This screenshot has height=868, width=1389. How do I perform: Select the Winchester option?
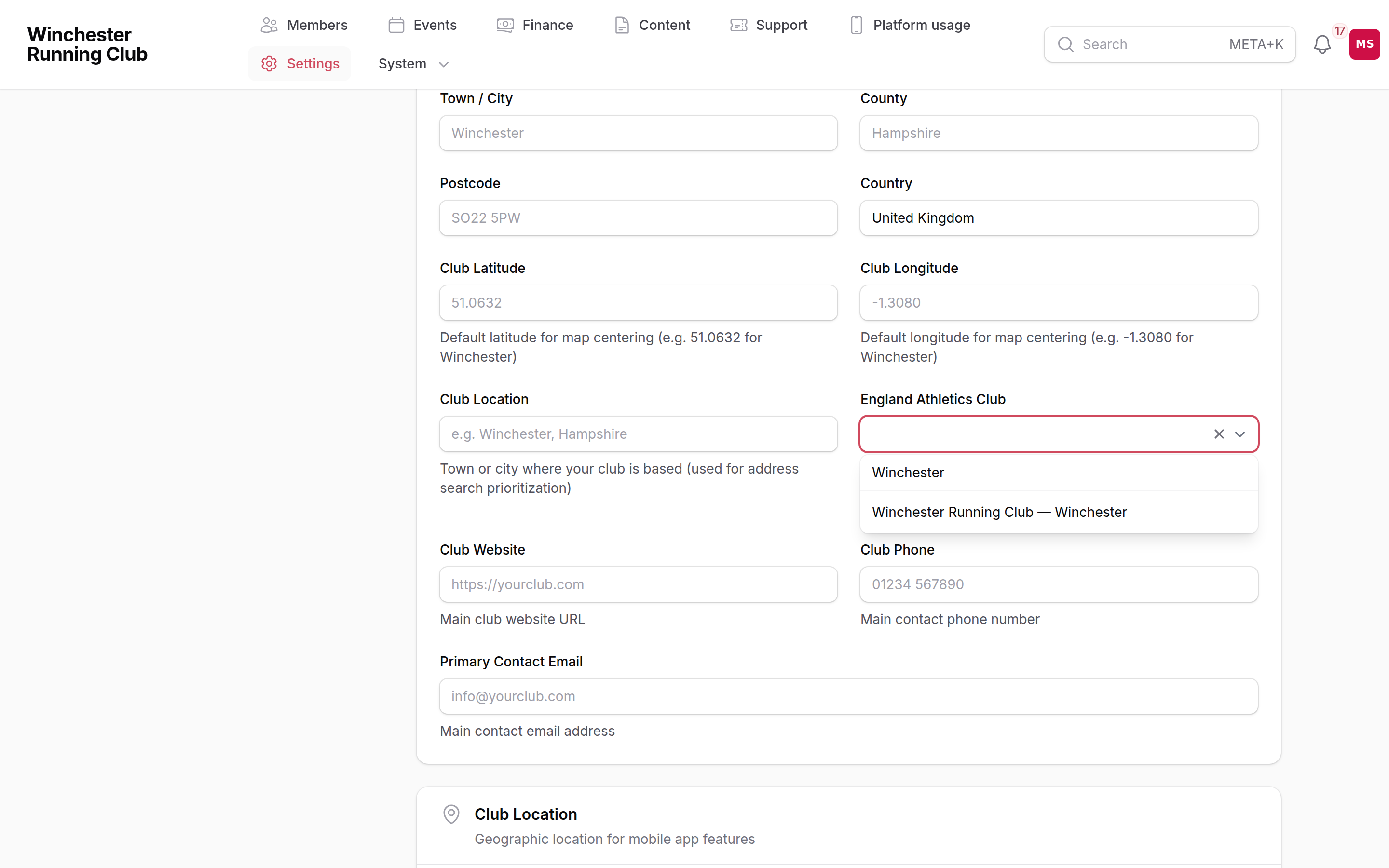[x=1059, y=473]
